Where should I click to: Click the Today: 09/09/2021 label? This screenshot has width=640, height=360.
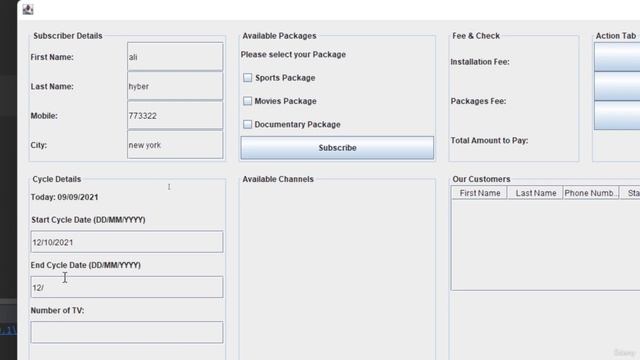point(64,197)
